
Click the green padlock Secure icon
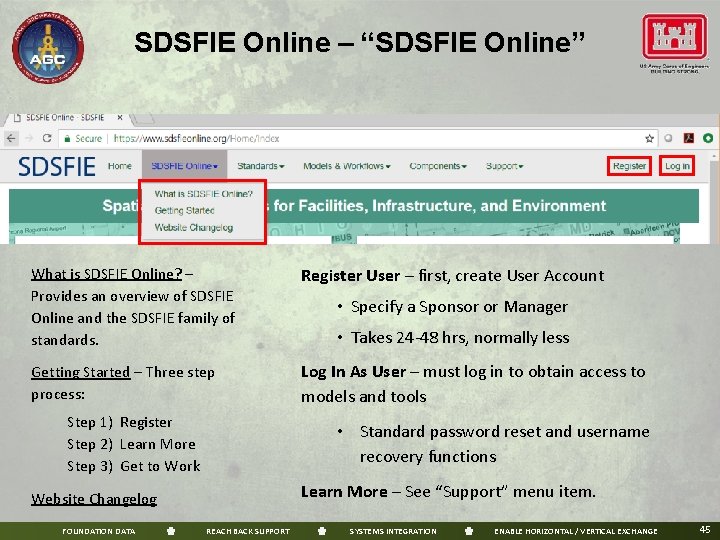pyautogui.click(x=68, y=139)
